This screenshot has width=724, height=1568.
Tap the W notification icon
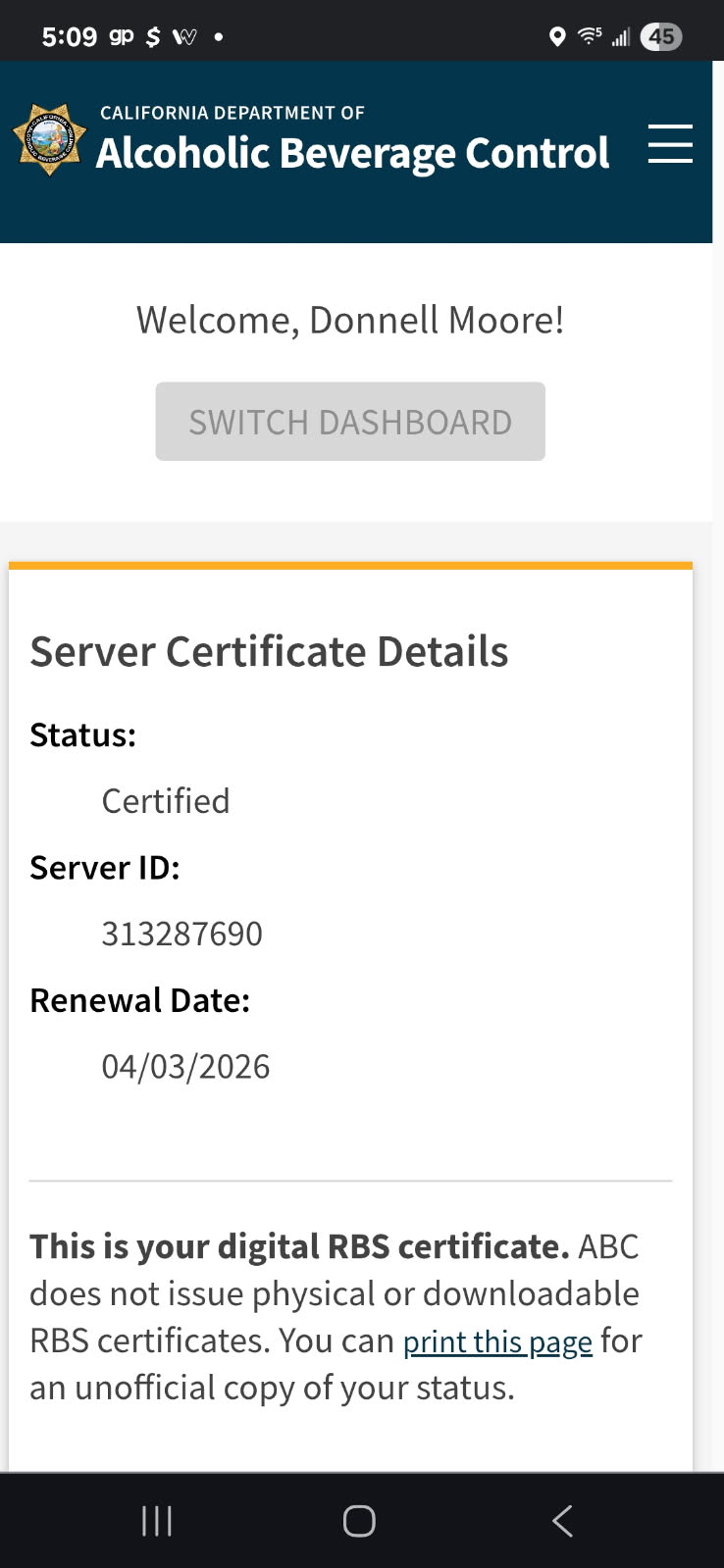[184, 37]
